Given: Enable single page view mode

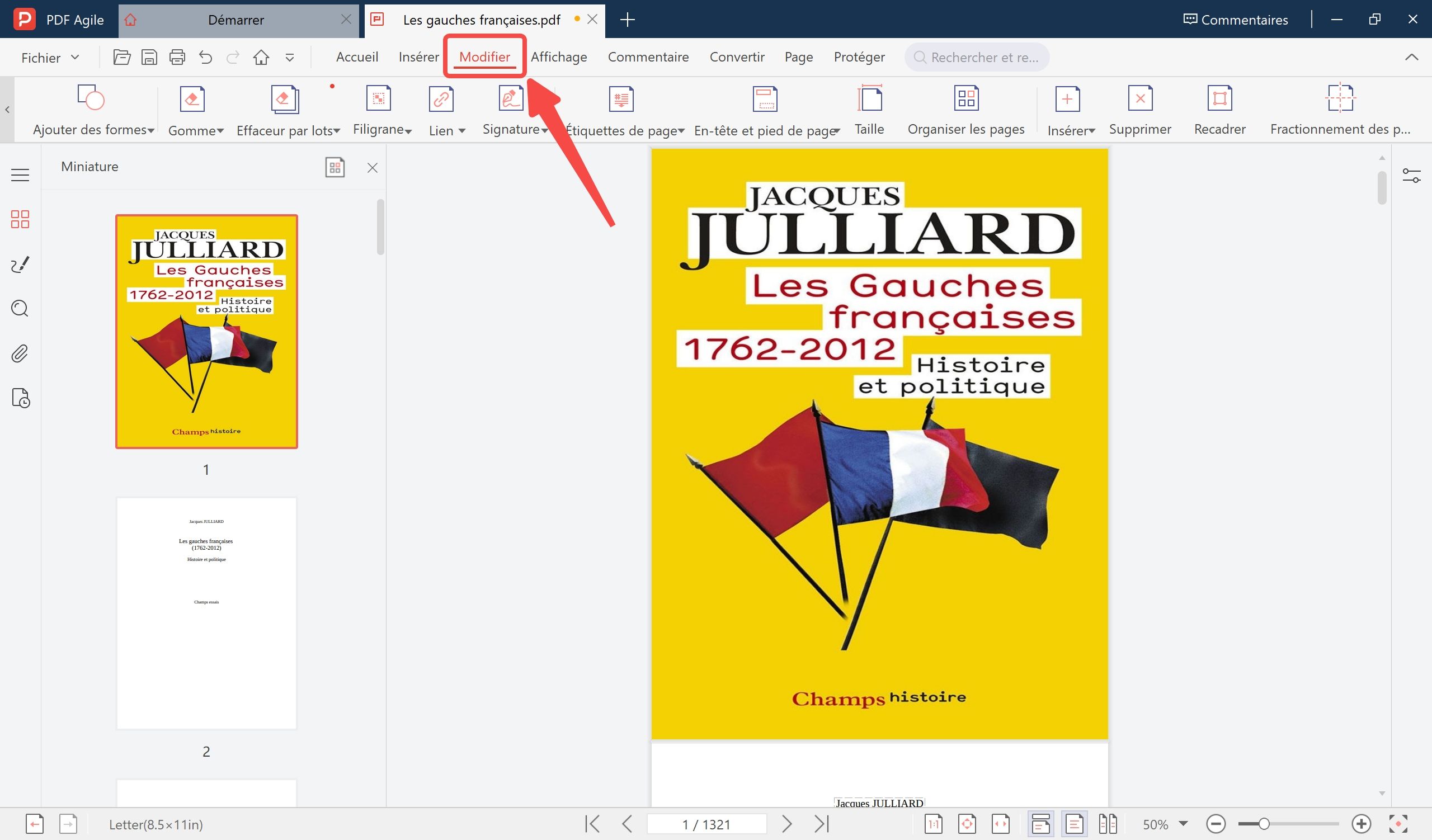Looking at the screenshot, I should click(x=1074, y=824).
